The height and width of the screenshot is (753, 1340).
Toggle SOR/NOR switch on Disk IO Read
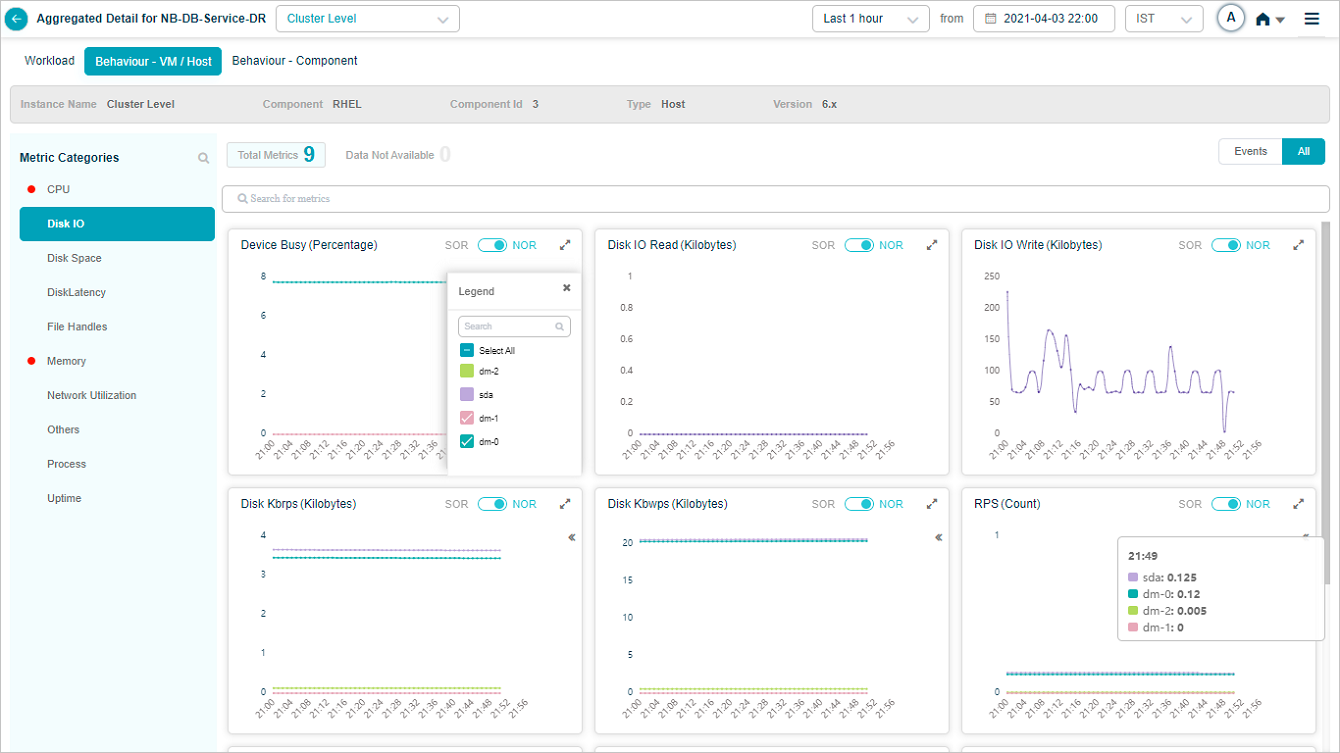tap(859, 245)
